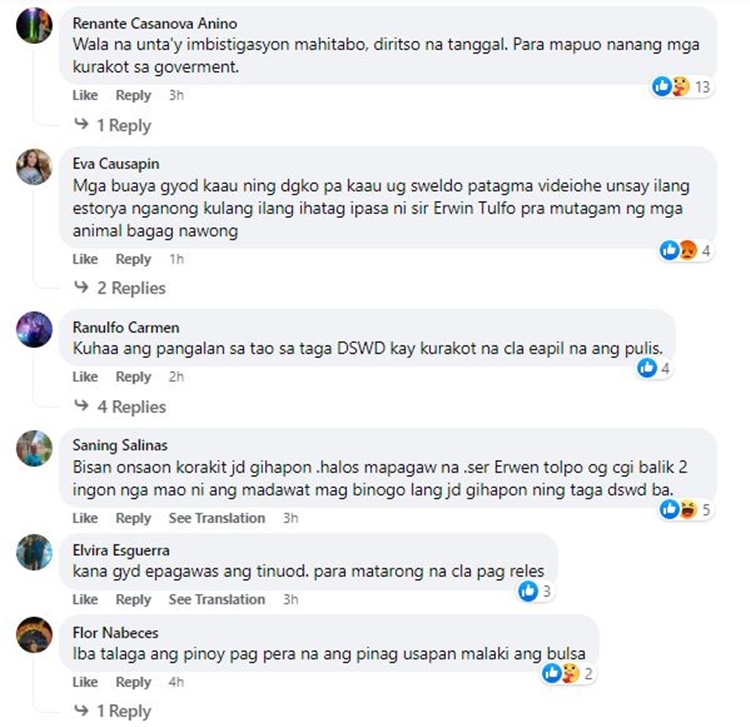Expand 2 Replies under Eva Causapin's comment
Screen dimensions: 750x727
point(120,288)
